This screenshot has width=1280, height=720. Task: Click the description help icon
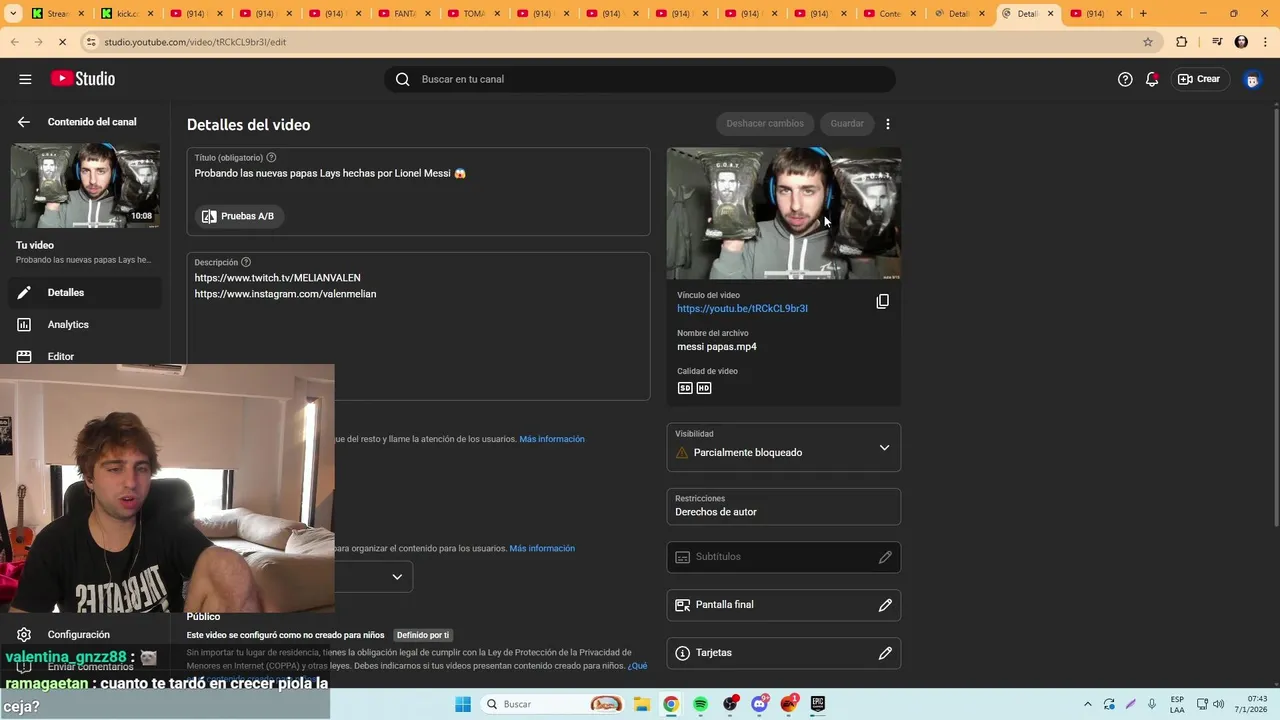coord(246,263)
